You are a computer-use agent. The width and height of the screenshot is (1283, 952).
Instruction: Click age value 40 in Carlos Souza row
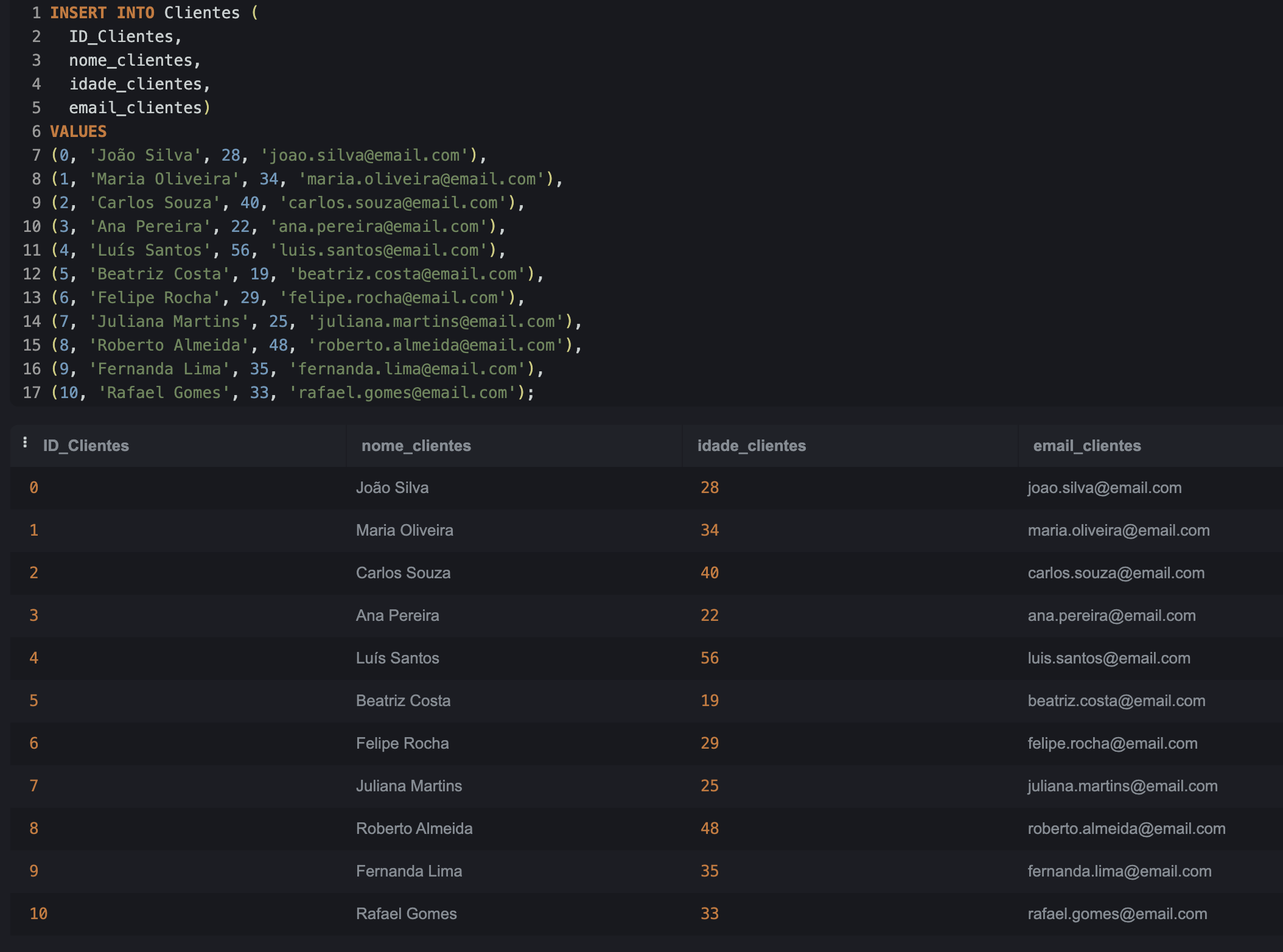pyautogui.click(x=710, y=573)
